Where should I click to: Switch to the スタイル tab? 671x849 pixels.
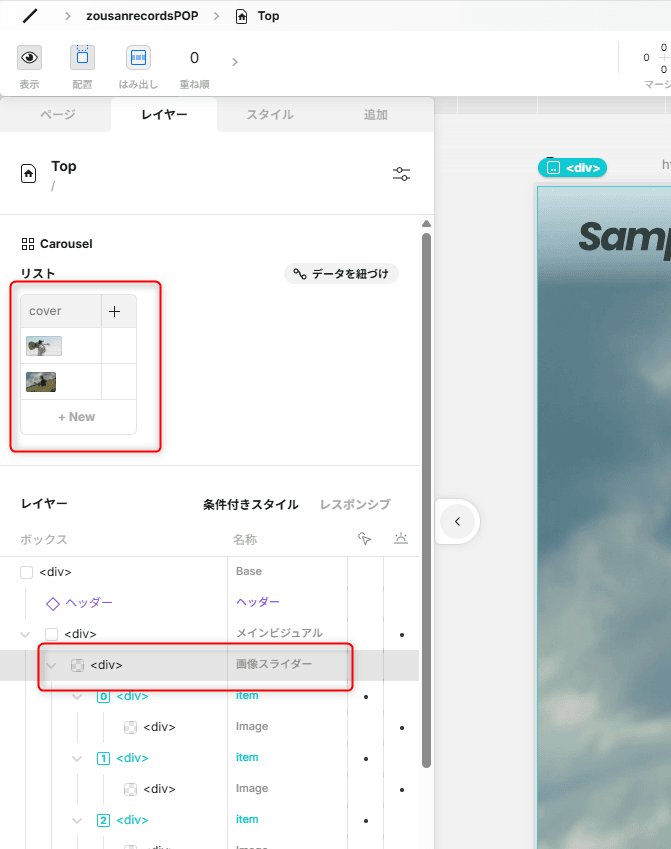tap(270, 115)
